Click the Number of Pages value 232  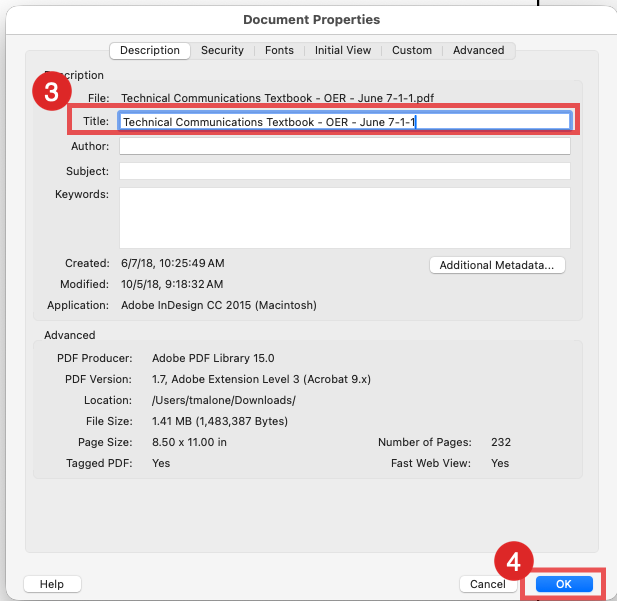[x=502, y=442]
